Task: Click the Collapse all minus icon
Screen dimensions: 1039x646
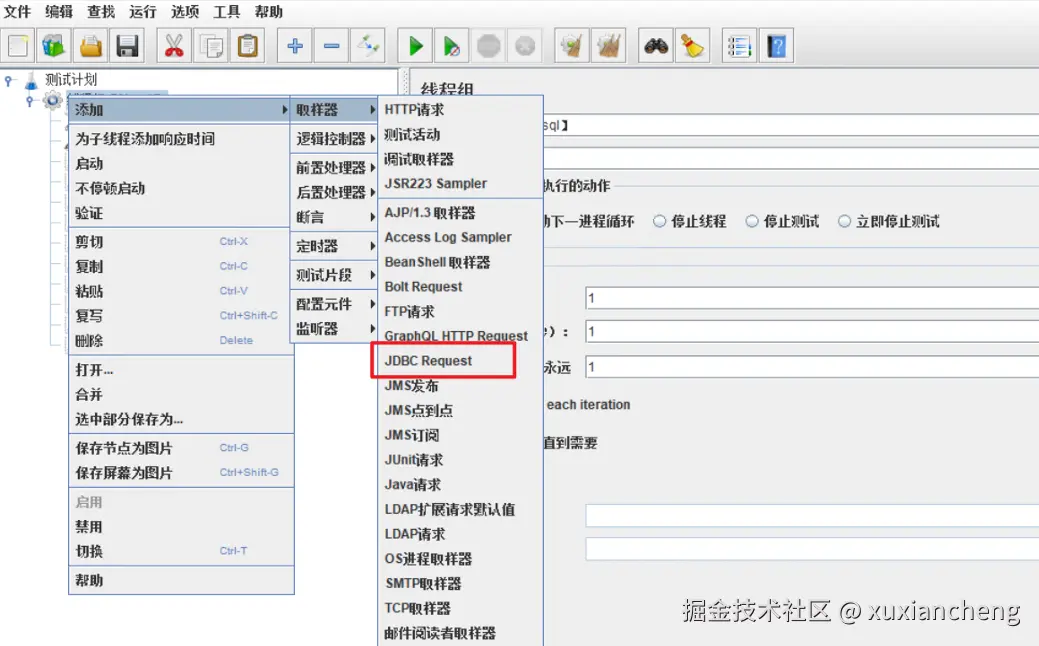Action: (x=331, y=46)
